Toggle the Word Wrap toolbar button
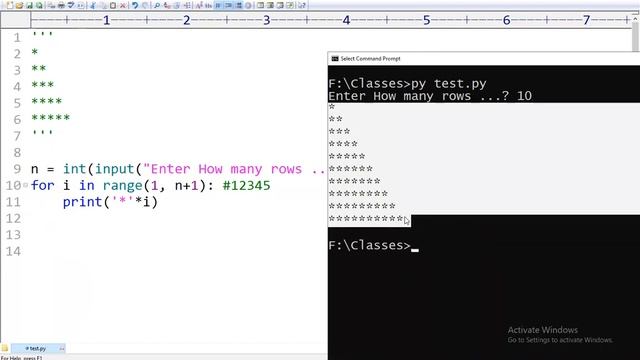 218,5
